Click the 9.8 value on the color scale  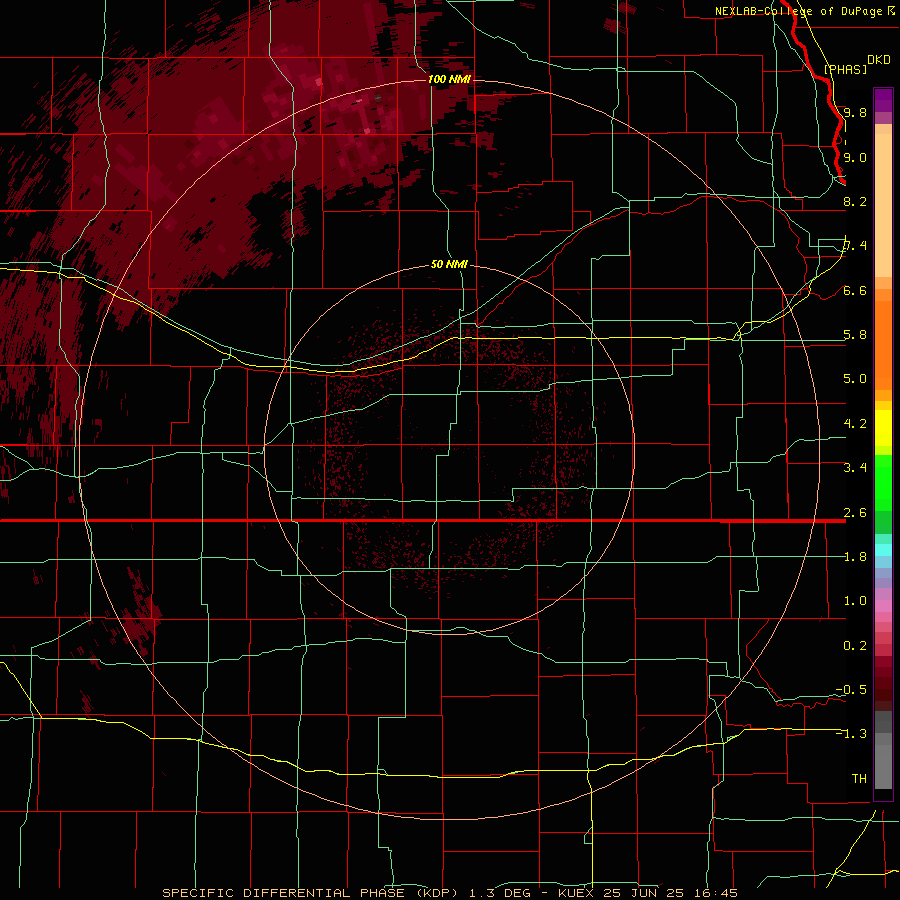coord(855,113)
